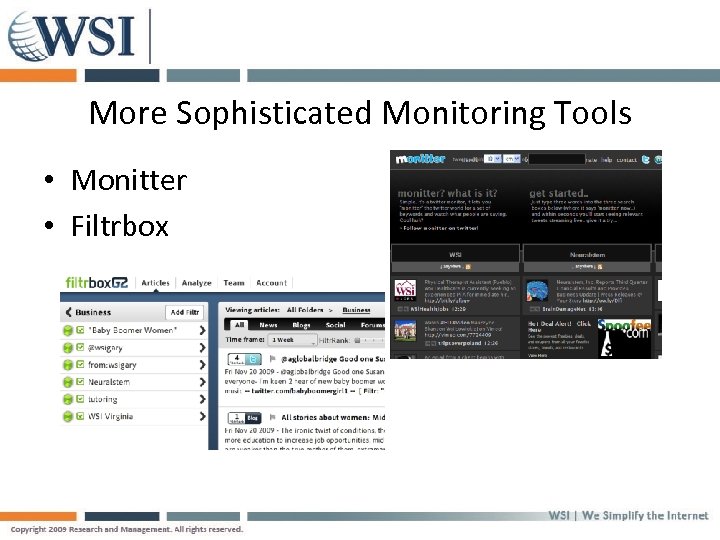
Task: Go back using the Business back arrow
Action: (68, 312)
